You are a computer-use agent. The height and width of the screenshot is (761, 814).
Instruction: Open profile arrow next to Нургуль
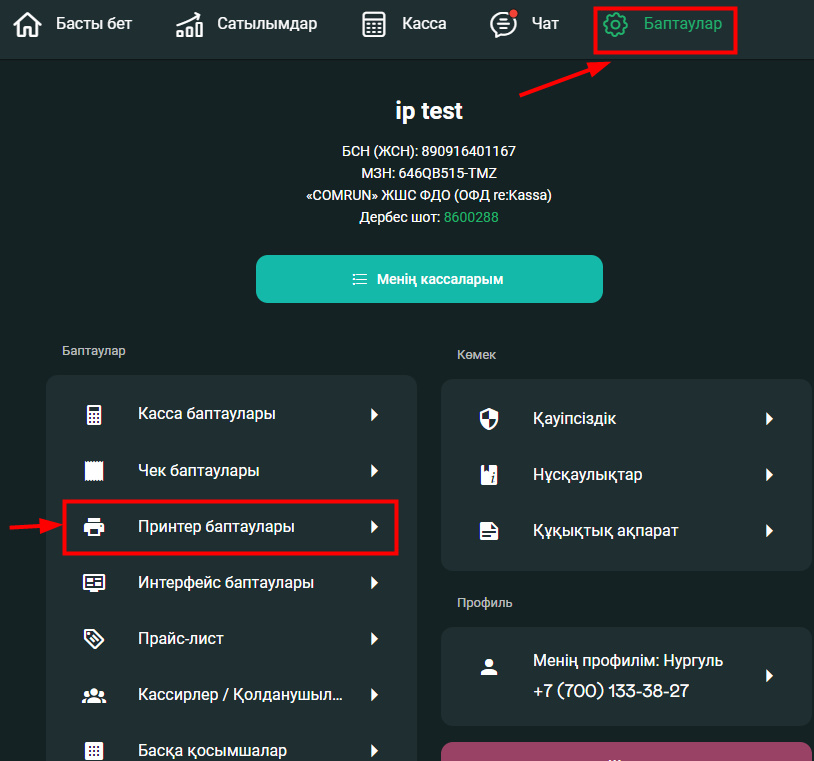pyautogui.click(x=769, y=675)
